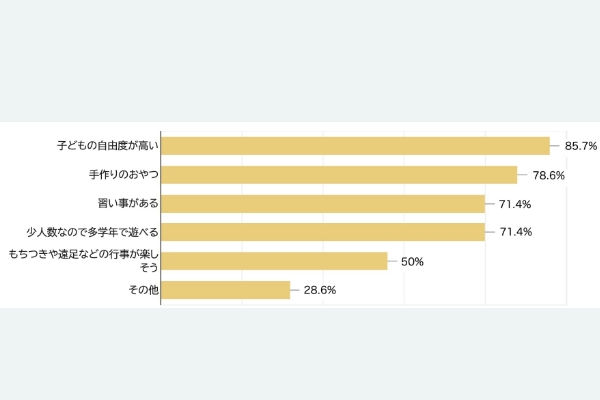The image size is (600, 400).
Task: Click the 78.6% value label
Action: (x=549, y=175)
